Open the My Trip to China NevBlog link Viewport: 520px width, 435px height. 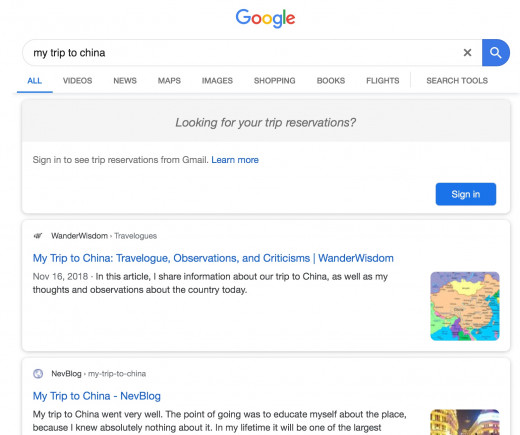[x=97, y=396]
